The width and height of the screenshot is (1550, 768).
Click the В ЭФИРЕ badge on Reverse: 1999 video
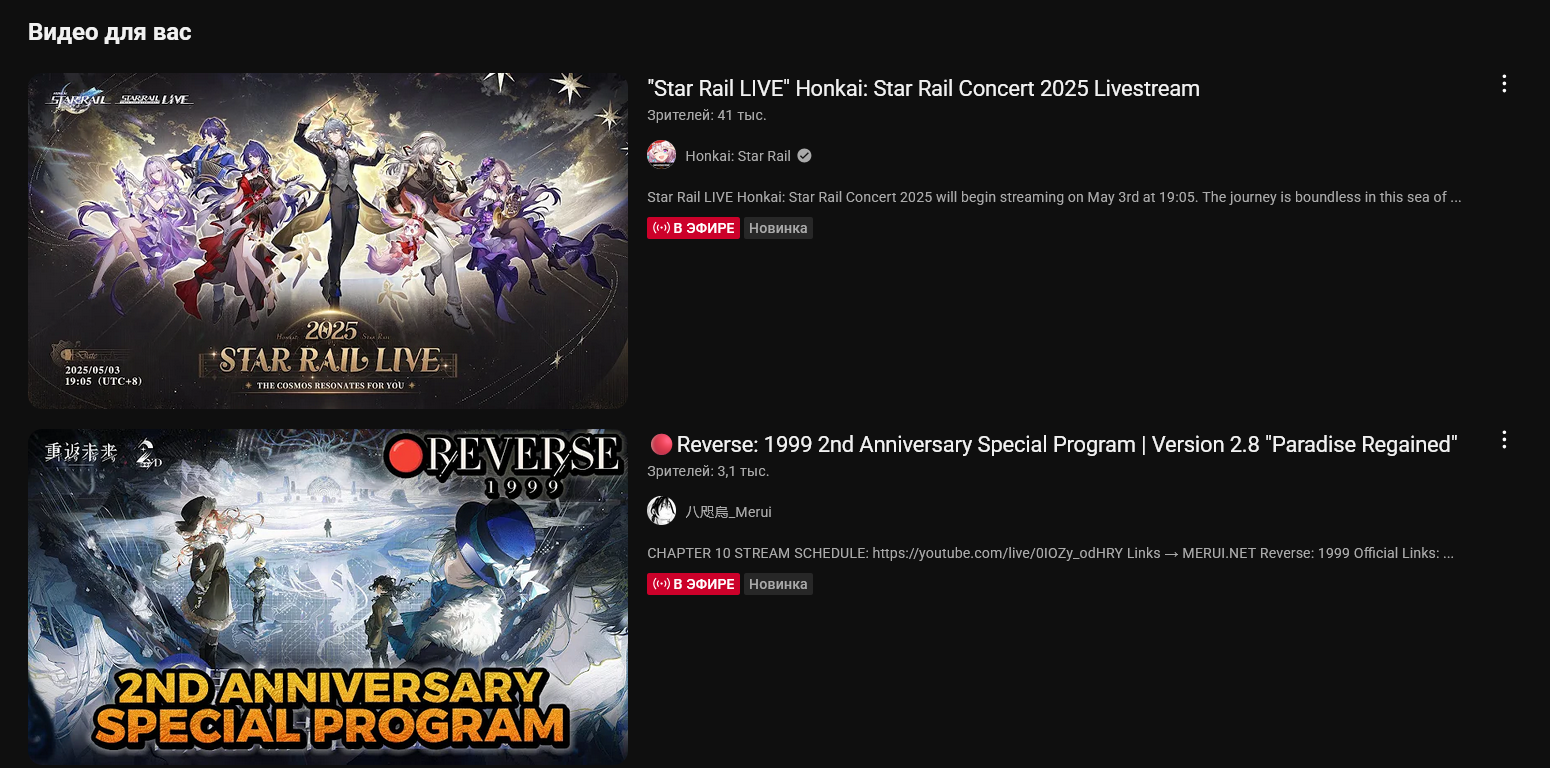(x=693, y=584)
